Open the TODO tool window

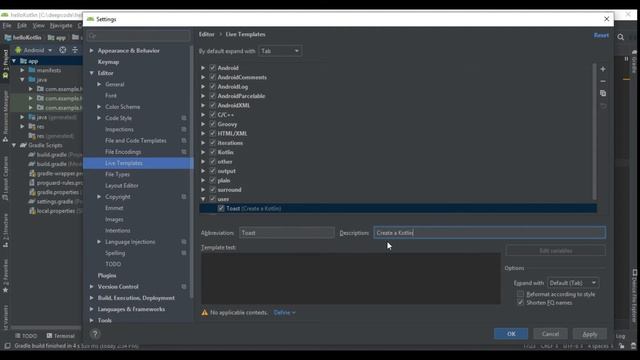tap(26, 336)
